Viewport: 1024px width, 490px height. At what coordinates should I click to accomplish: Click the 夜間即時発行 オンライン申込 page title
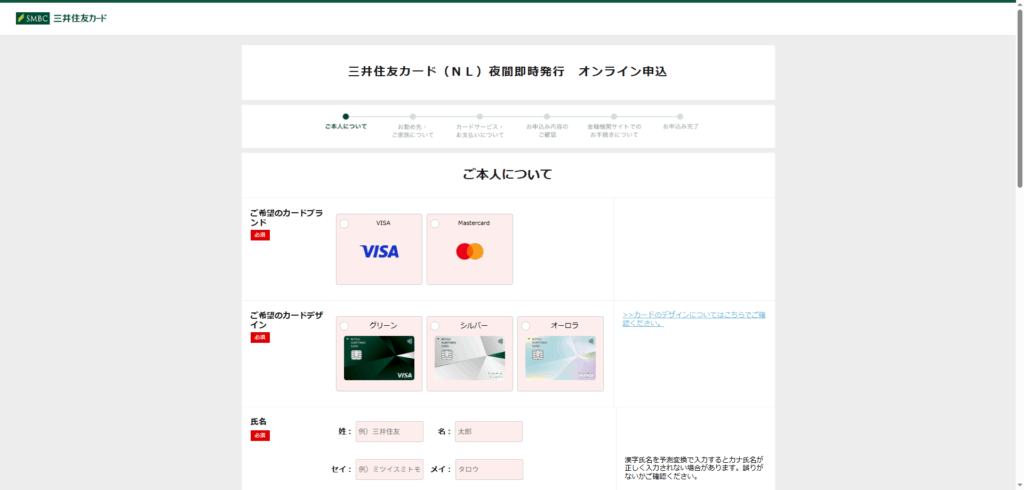coord(508,72)
